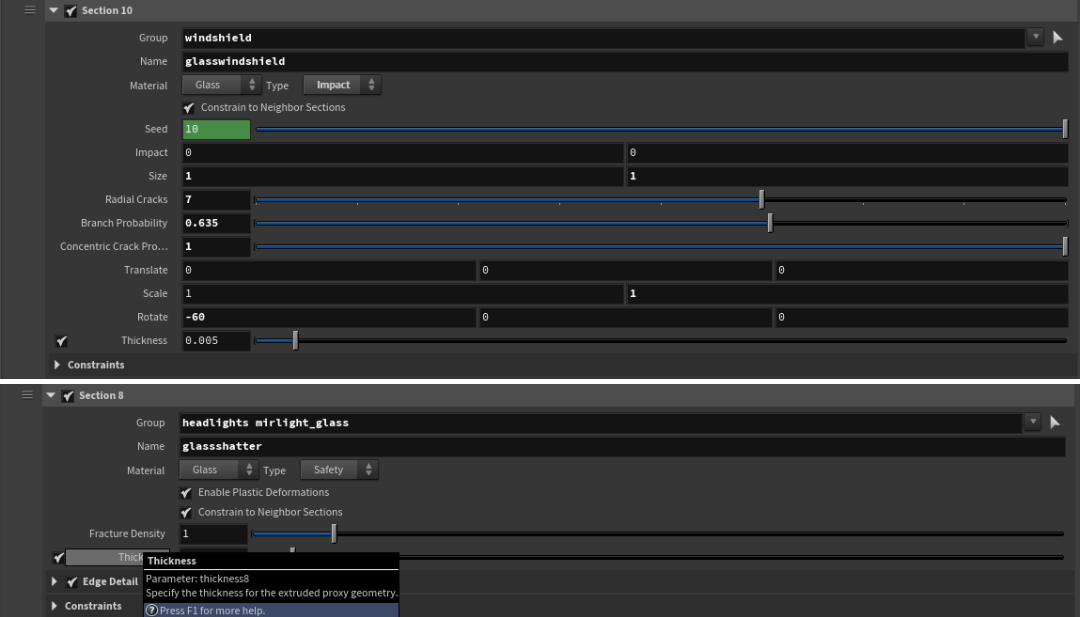Open the Material dropdown in Section 10
The height and width of the screenshot is (617, 1080).
point(221,85)
